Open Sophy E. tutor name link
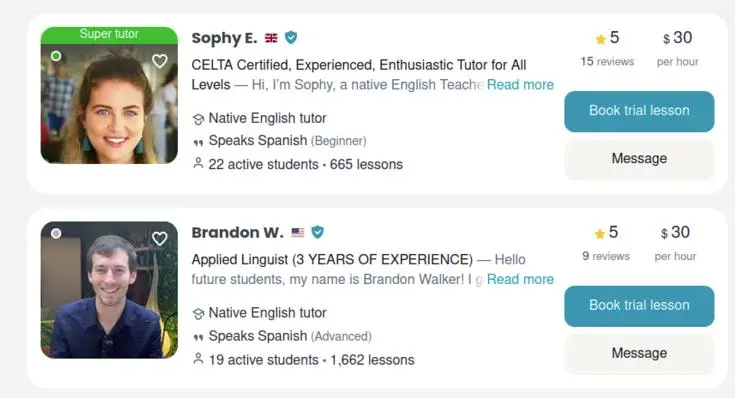 [x=224, y=38]
